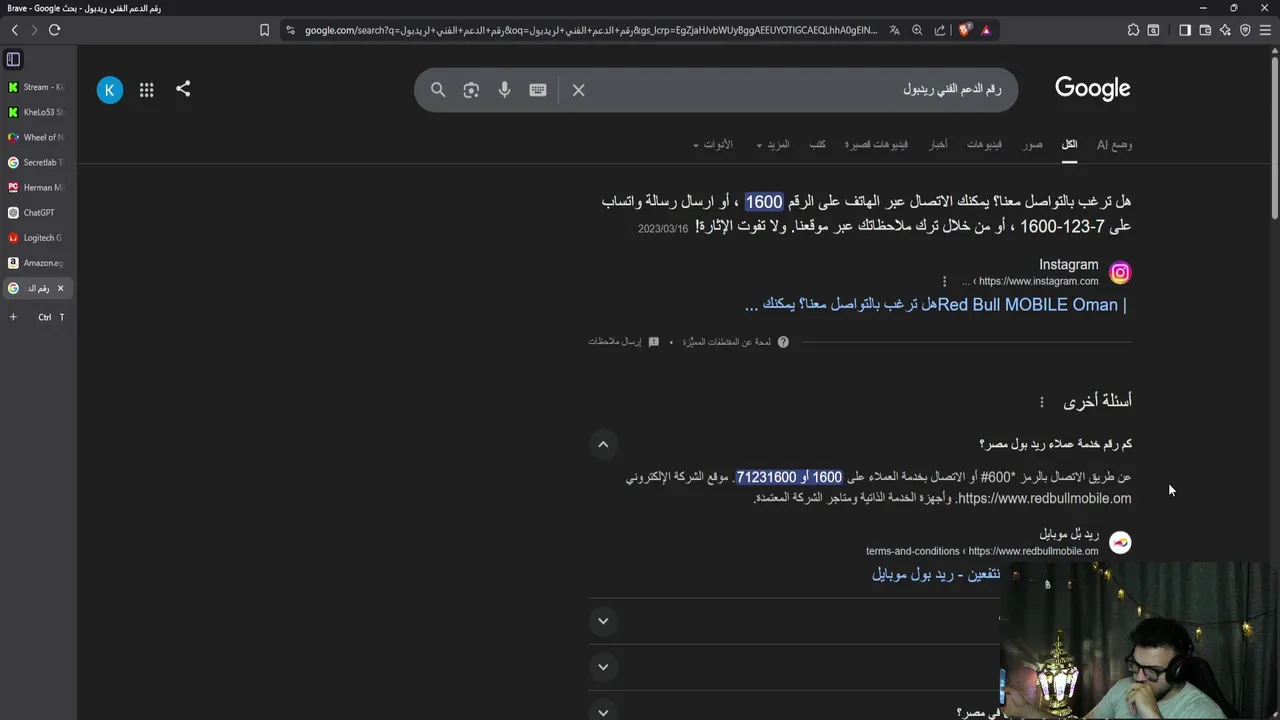Click the 2023/03/16 snippet date
Image resolution: width=1280 pixels, height=720 pixels.
click(x=663, y=229)
